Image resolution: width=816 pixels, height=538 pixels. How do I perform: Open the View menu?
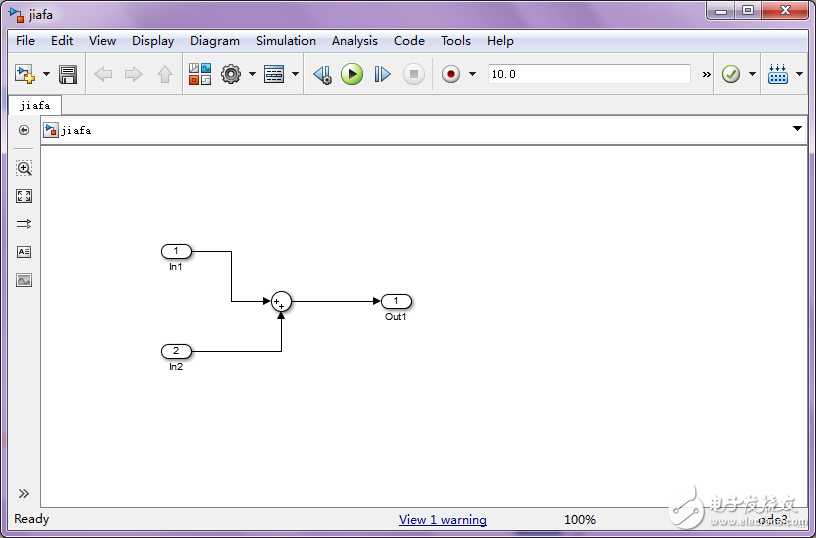(102, 41)
